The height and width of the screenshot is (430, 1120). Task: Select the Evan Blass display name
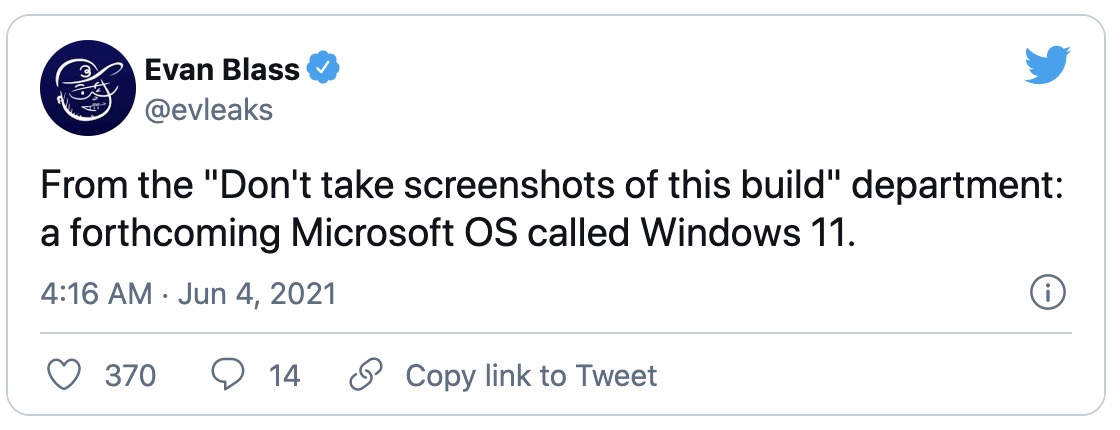click(x=222, y=69)
